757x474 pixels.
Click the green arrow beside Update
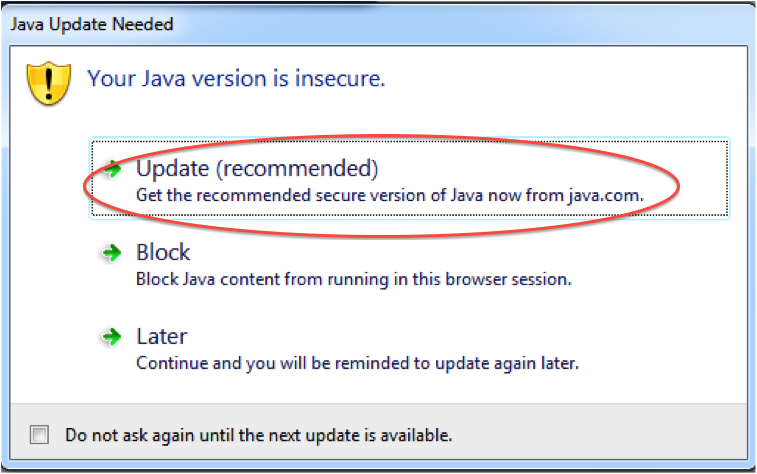tap(112, 169)
